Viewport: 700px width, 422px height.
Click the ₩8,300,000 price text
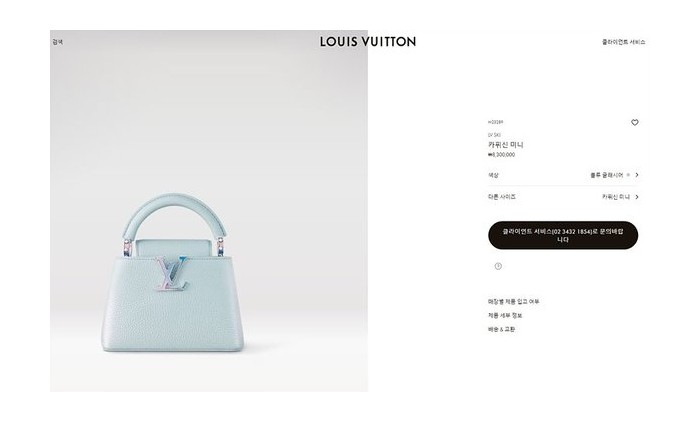(501, 155)
